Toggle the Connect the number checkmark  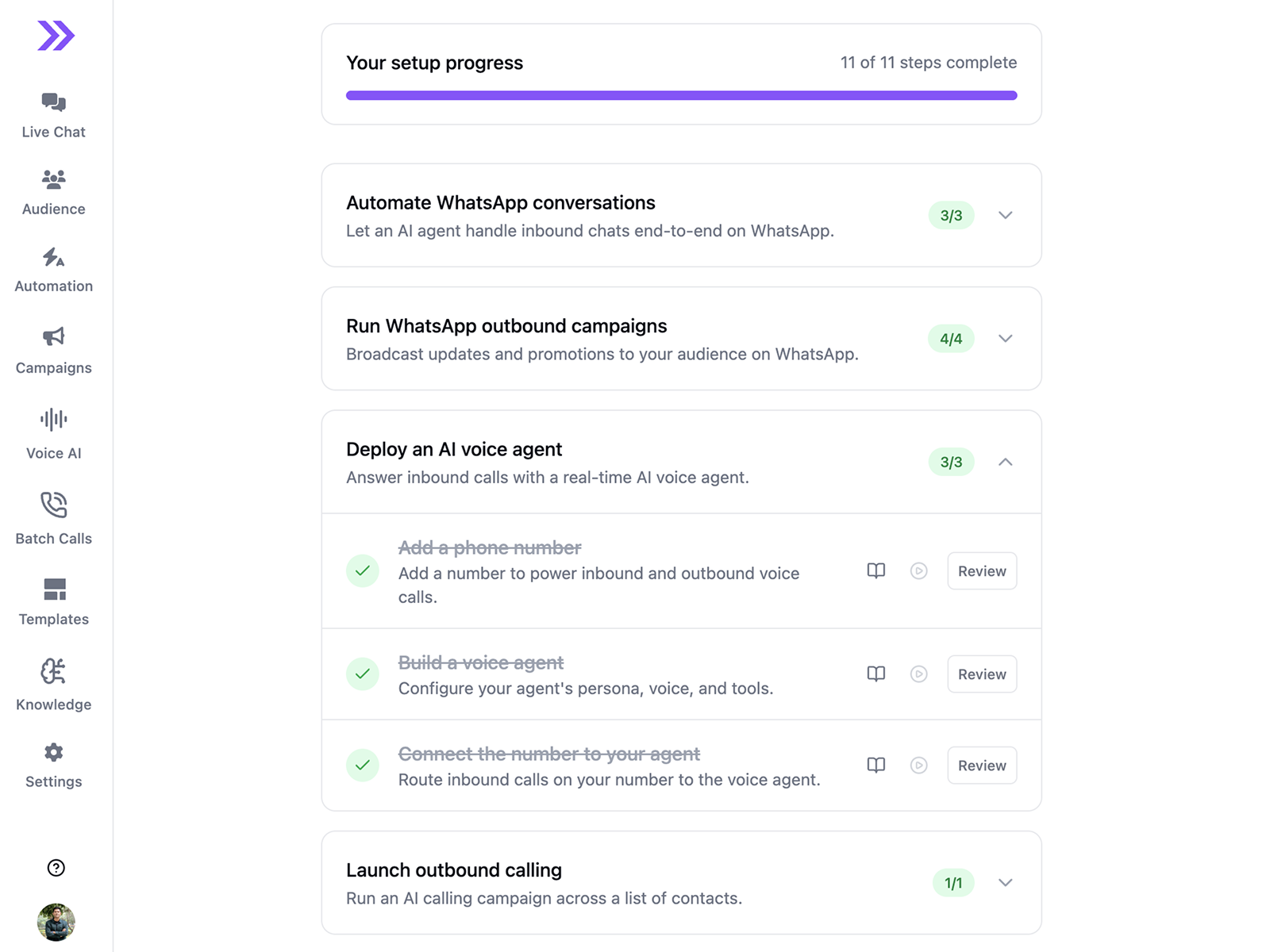pos(363,766)
